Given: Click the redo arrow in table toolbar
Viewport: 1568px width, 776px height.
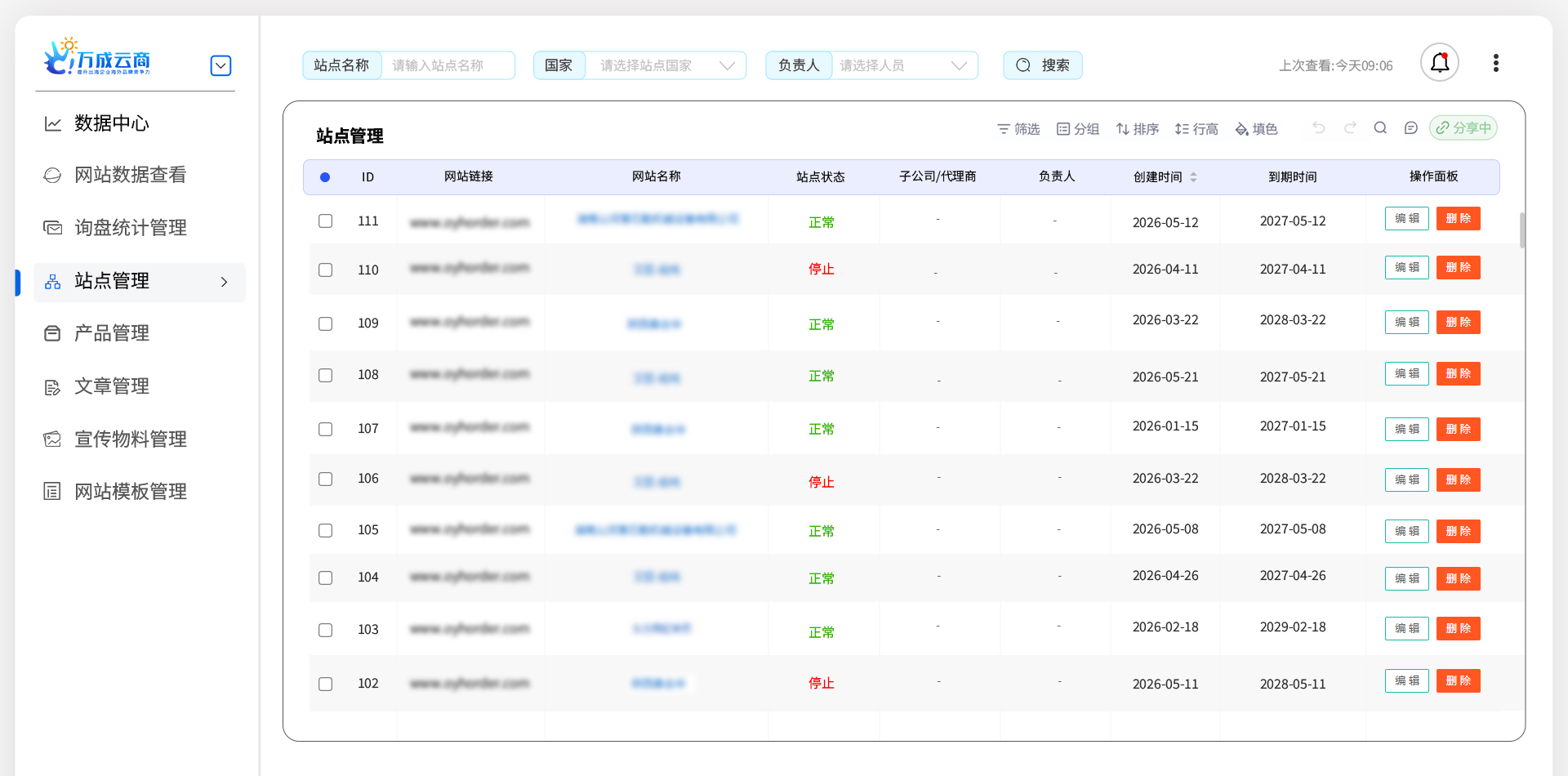Looking at the screenshot, I should (x=1350, y=128).
